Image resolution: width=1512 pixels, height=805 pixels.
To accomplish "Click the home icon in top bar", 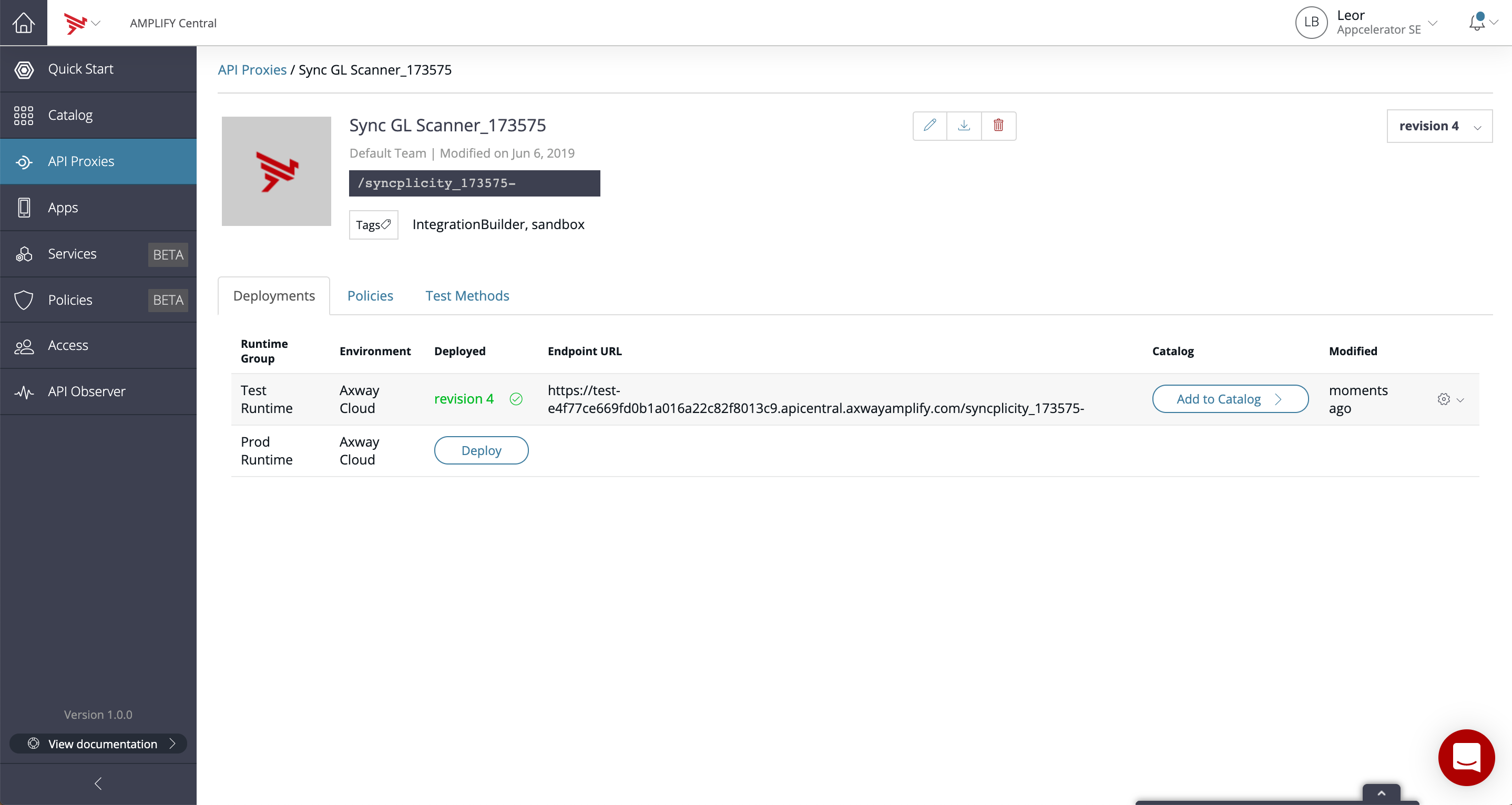I will point(24,22).
